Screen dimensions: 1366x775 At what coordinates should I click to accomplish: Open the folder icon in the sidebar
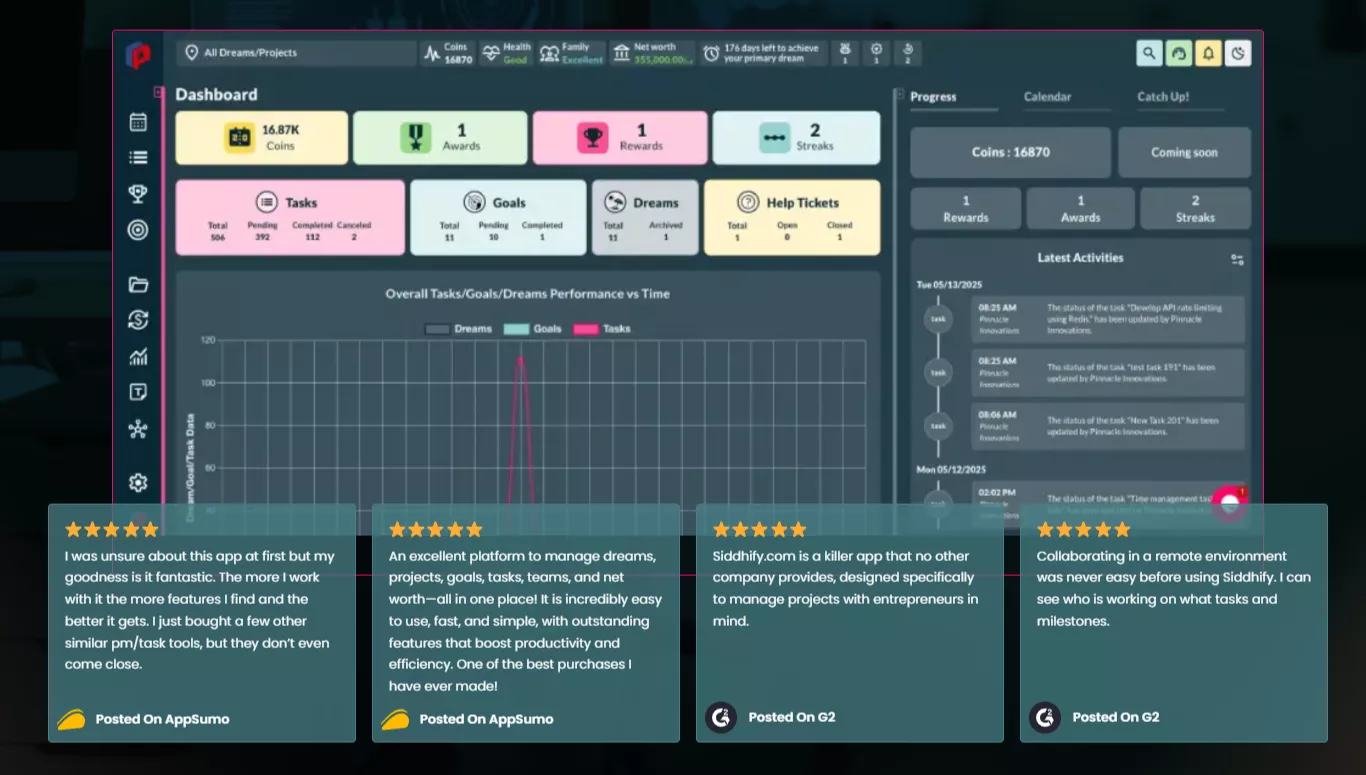pyautogui.click(x=138, y=285)
